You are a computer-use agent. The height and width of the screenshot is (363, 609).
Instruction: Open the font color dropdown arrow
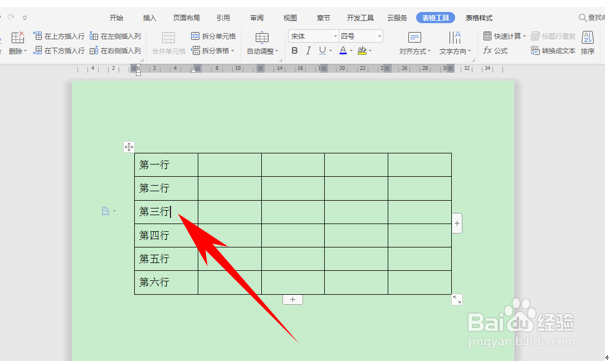pyautogui.click(x=351, y=51)
